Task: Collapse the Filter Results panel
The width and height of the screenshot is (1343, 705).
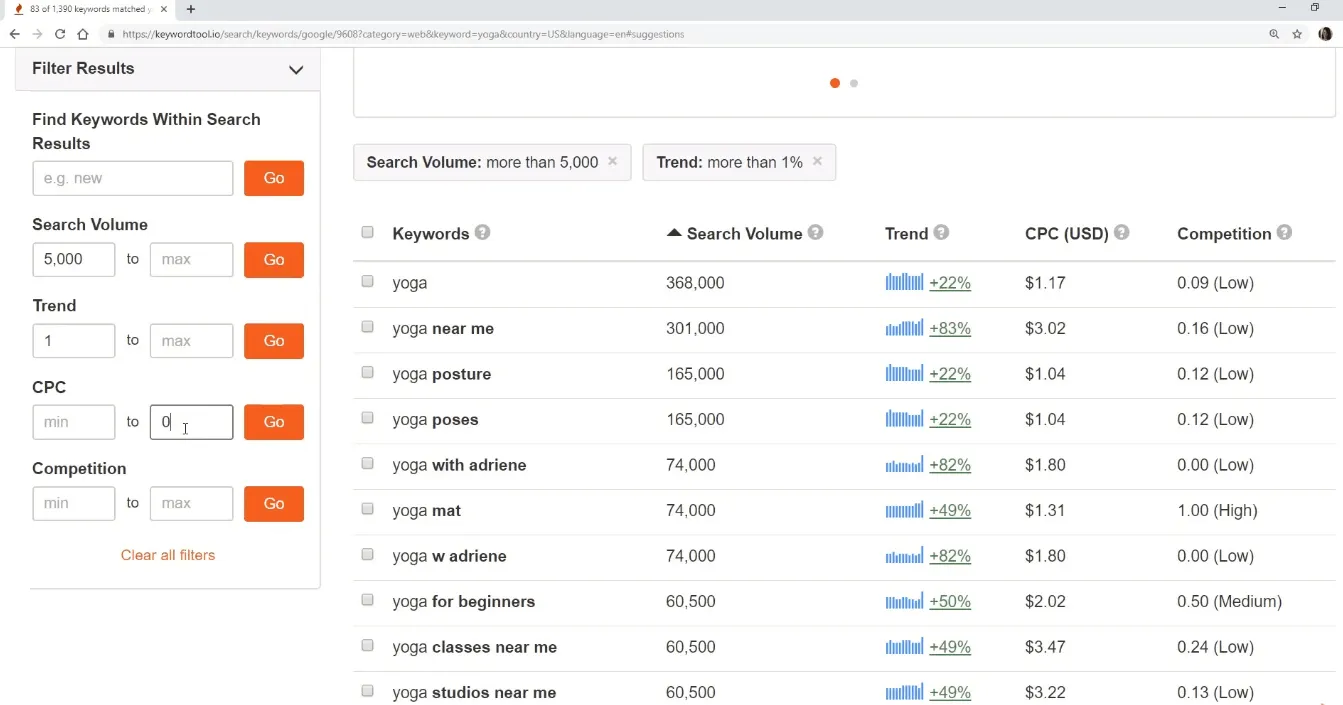Action: [296, 69]
